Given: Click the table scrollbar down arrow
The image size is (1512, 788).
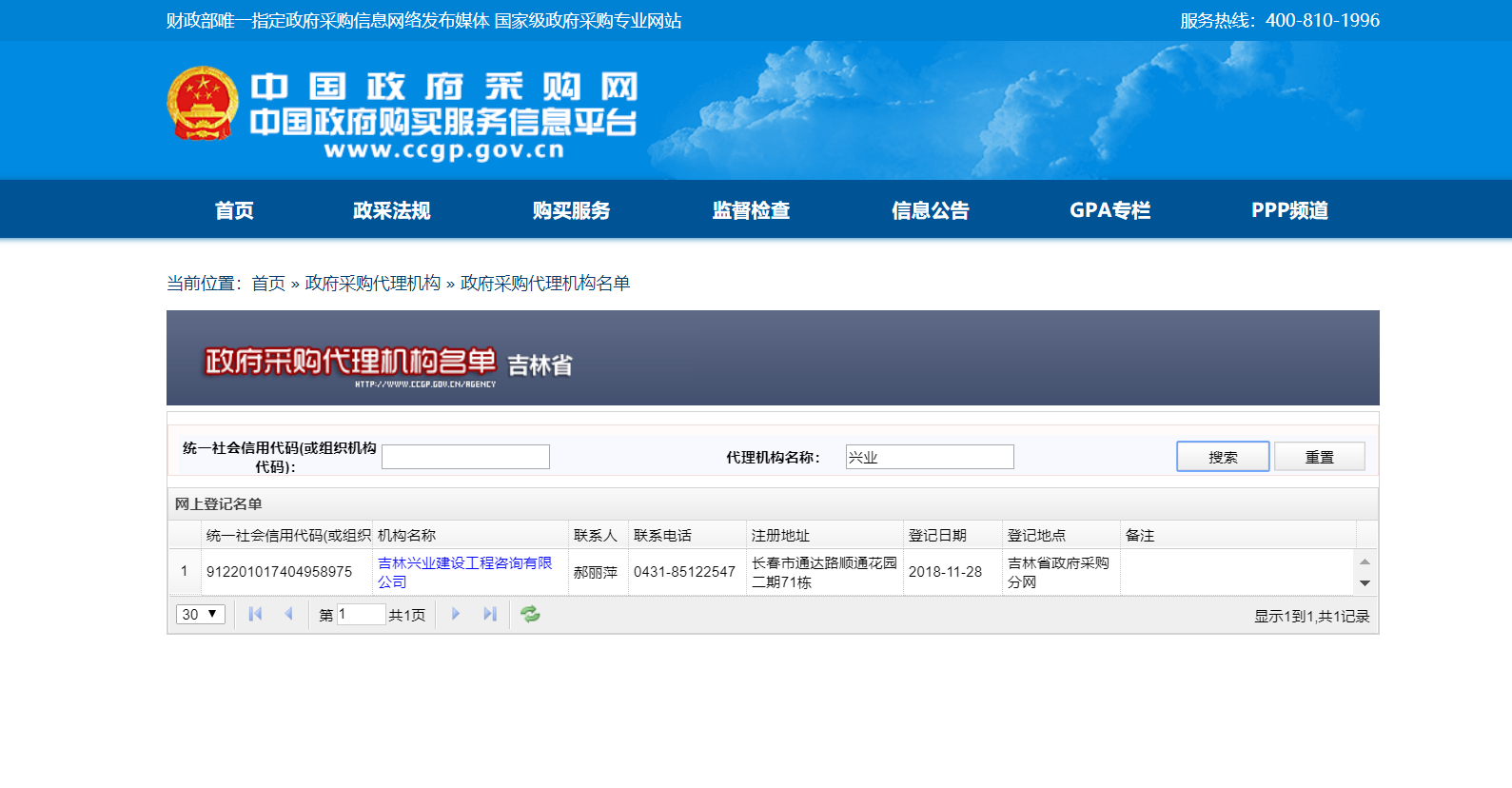Looking at the screenshot, I should tap(1365, 583).
